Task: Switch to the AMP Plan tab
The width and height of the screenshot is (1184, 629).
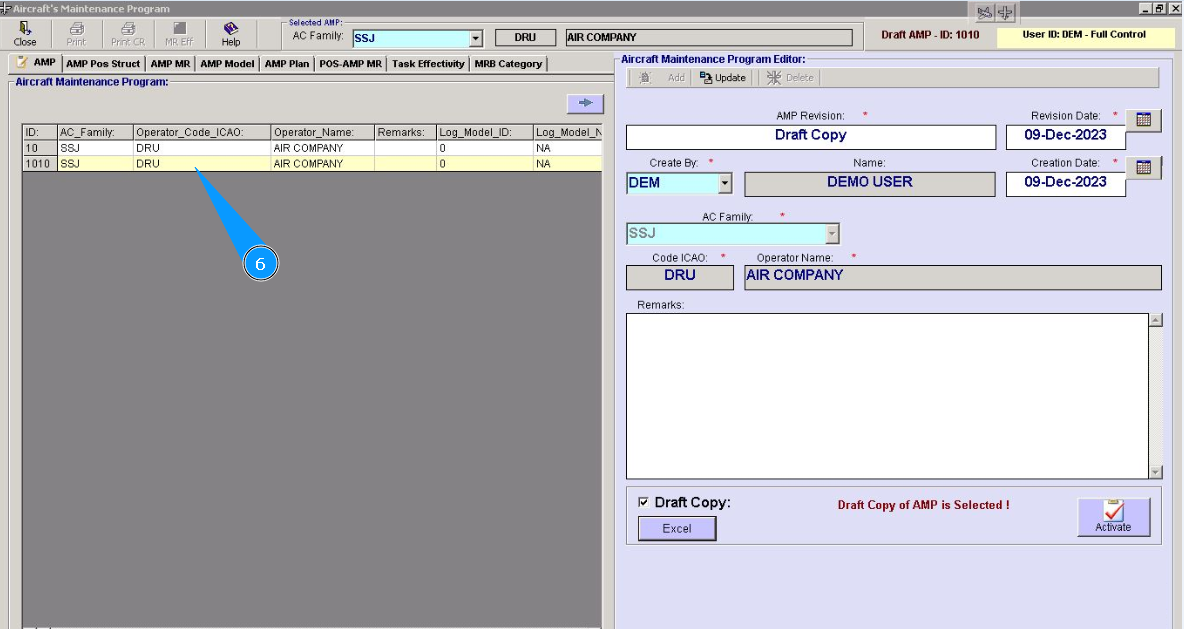Action: pos(287,63)
